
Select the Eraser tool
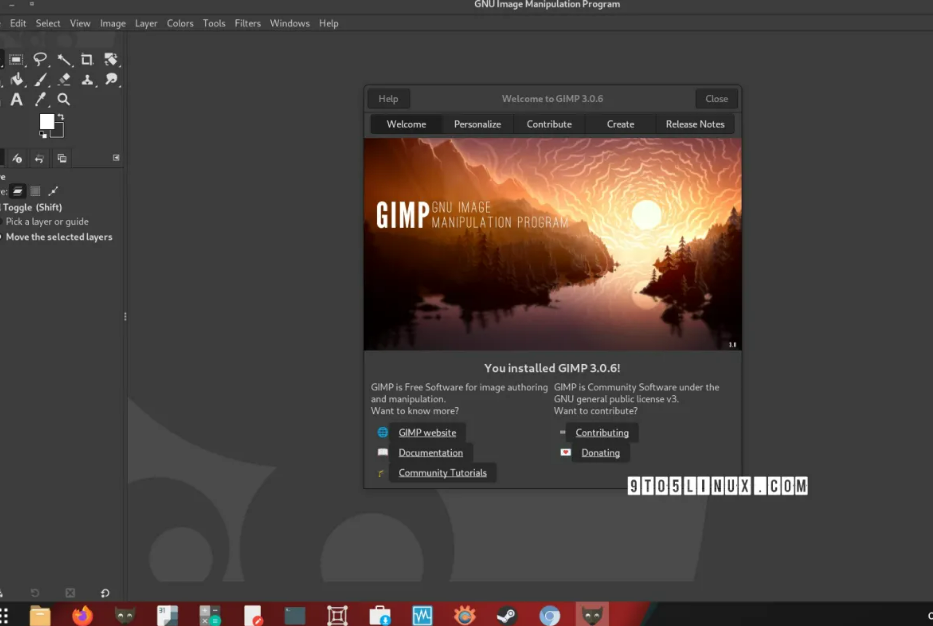pyautogui.click(x=64, y=80)
